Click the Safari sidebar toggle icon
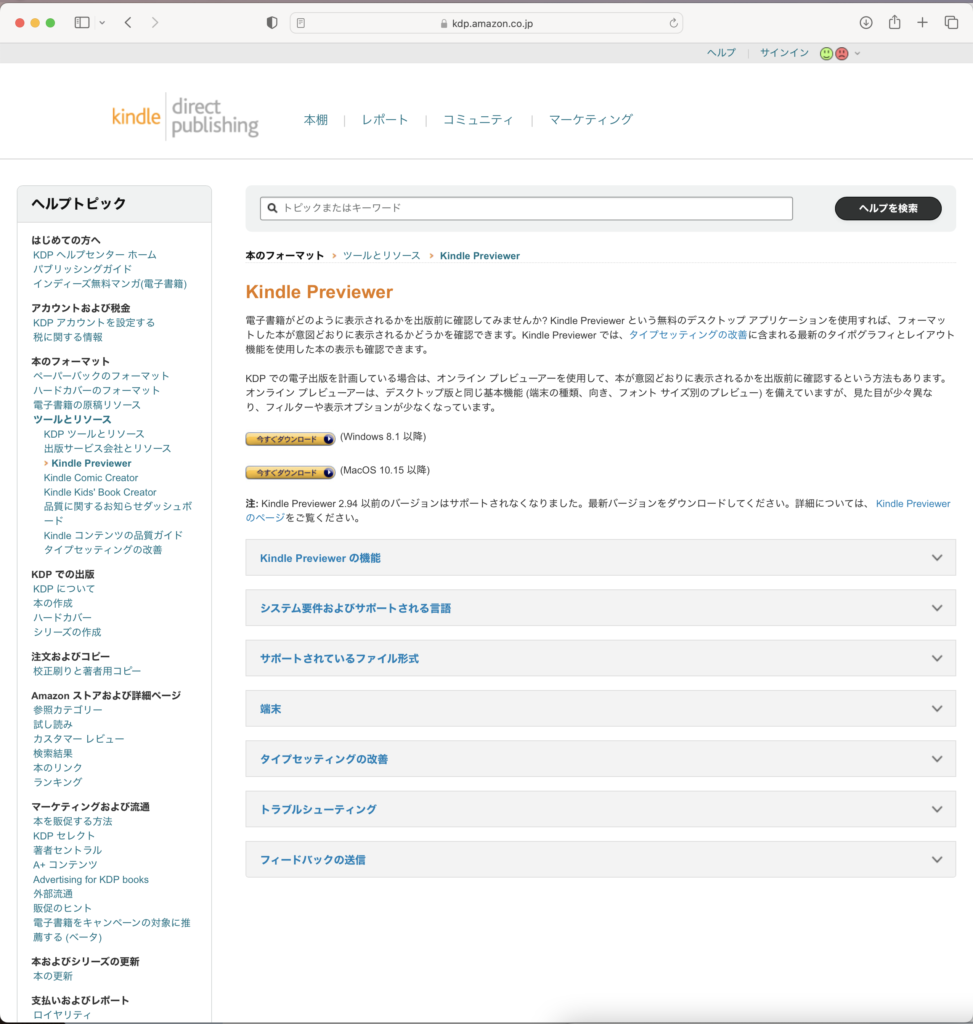 82,22
